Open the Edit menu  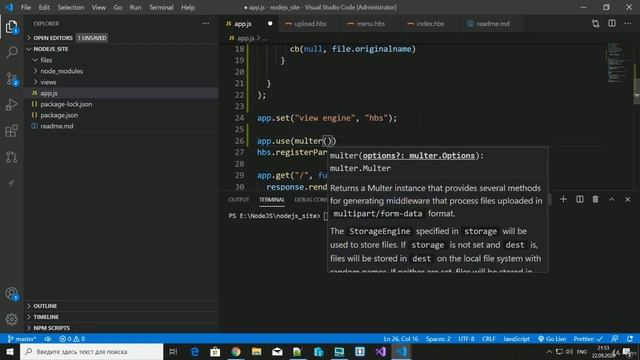coord(44,7)
